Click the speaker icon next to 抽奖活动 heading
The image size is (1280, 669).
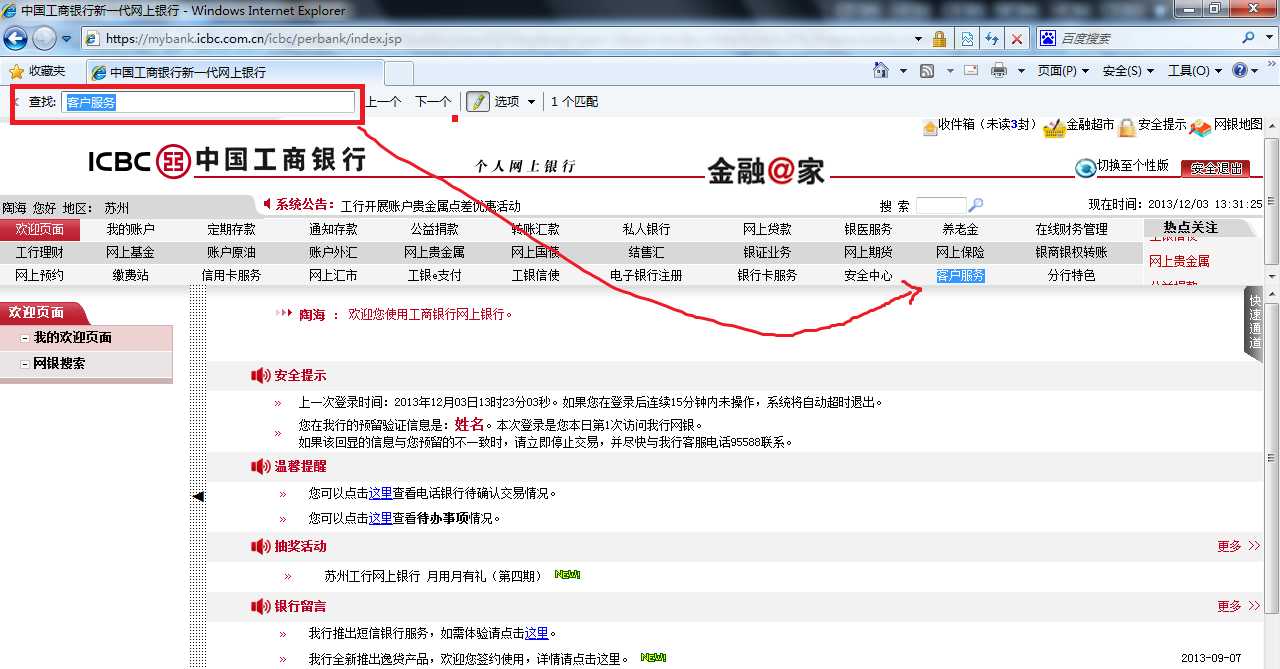[260, 547]
